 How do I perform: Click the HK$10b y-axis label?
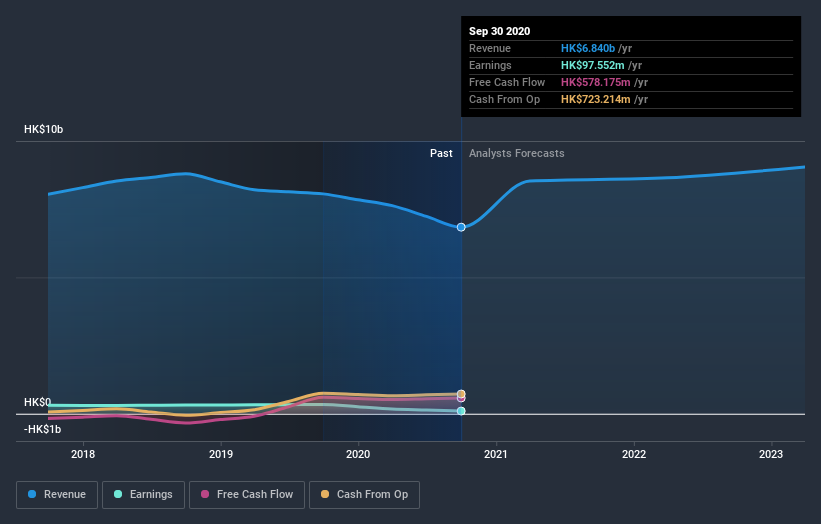[x=43, y=129]
